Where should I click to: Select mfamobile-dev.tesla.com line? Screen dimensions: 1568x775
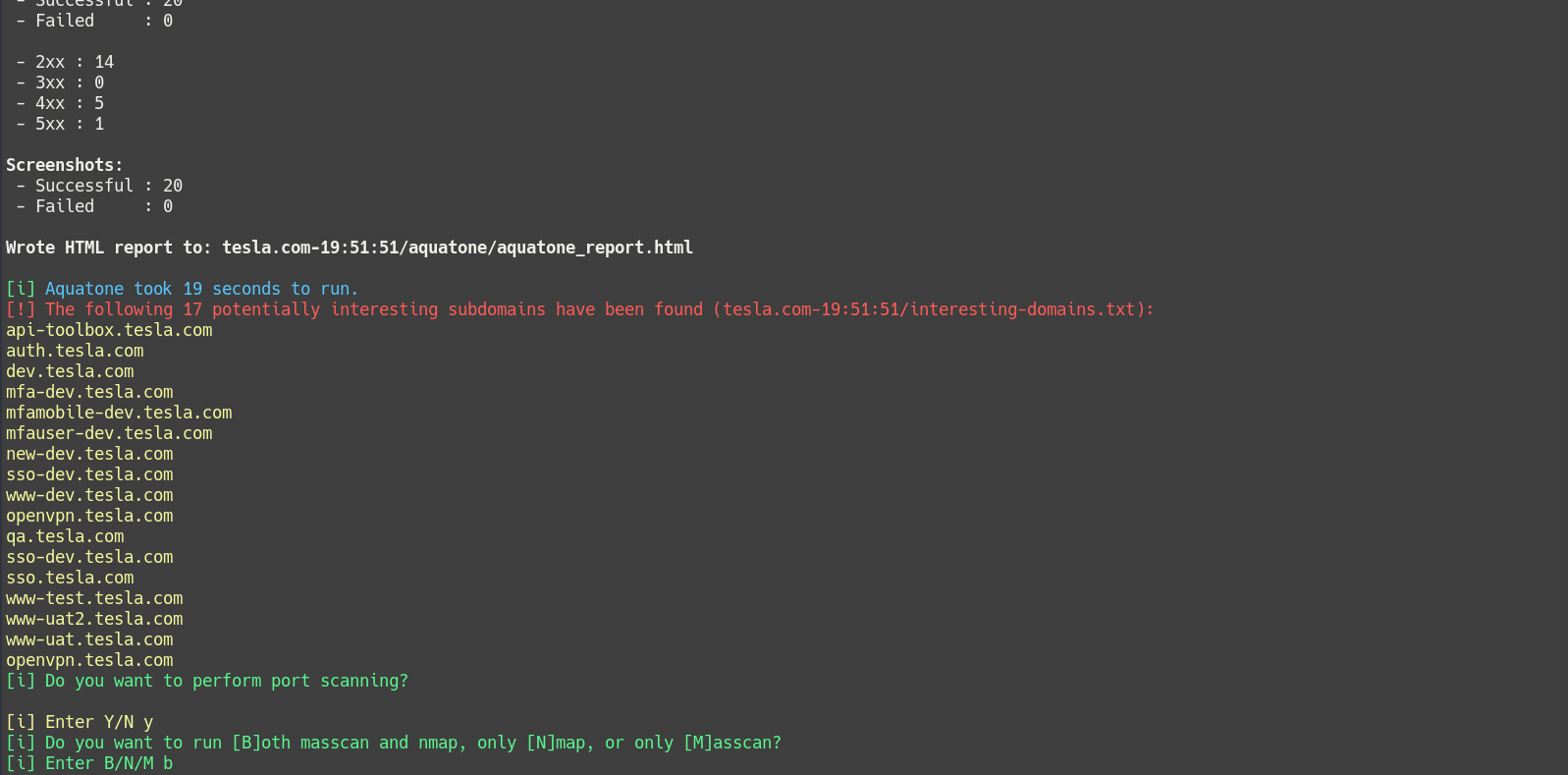tap(119, 413)
